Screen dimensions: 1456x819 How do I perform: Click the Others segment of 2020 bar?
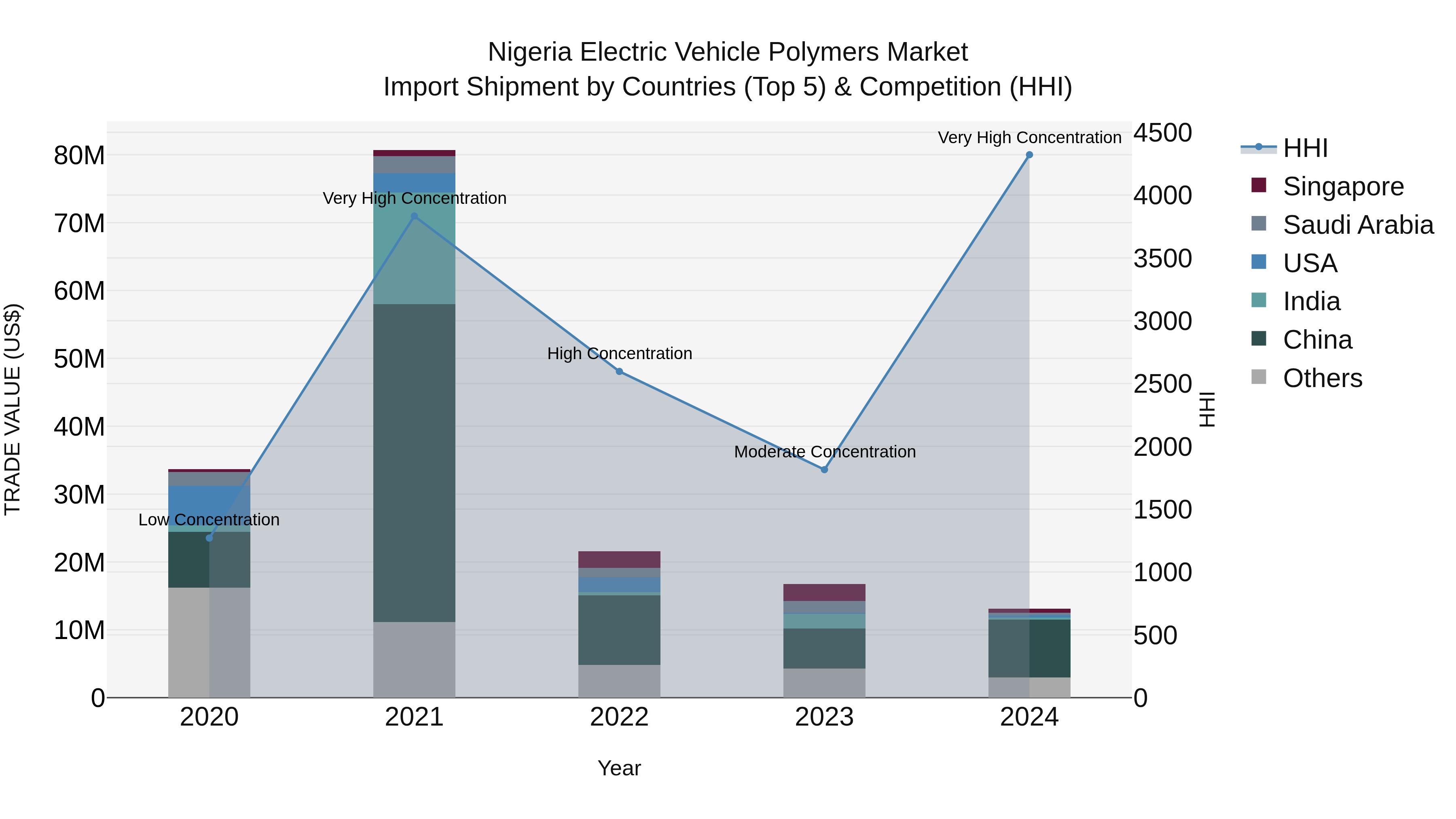tap(209, 643)
